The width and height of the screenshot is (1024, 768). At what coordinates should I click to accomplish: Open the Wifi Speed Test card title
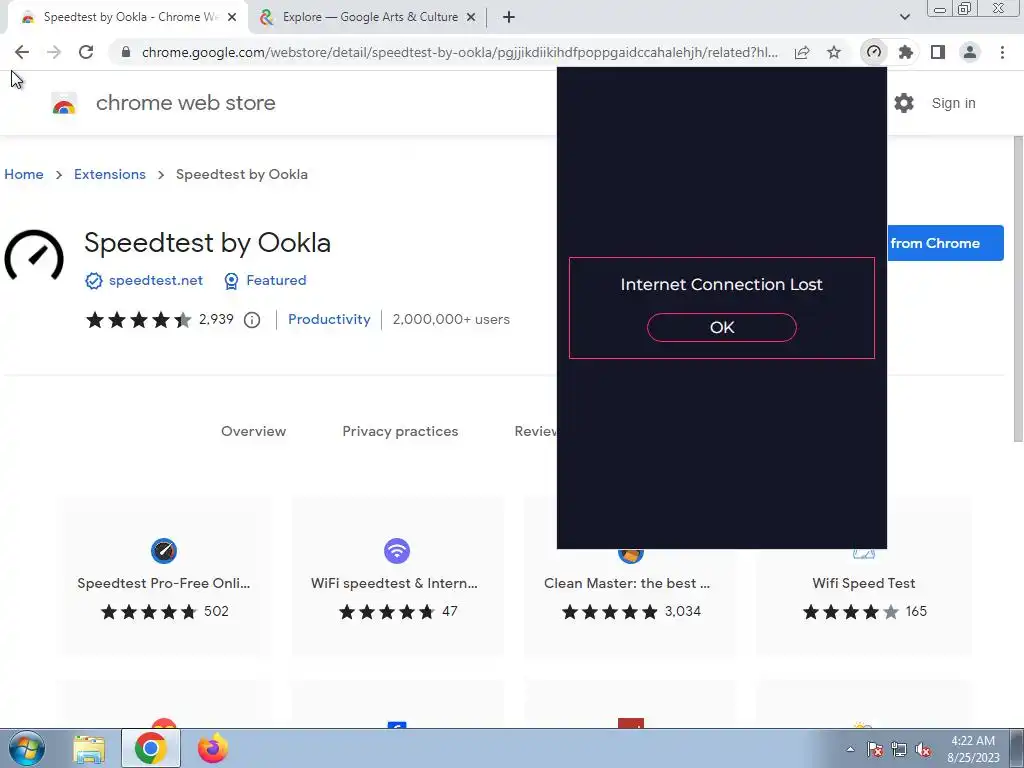(x=863, y=584)
